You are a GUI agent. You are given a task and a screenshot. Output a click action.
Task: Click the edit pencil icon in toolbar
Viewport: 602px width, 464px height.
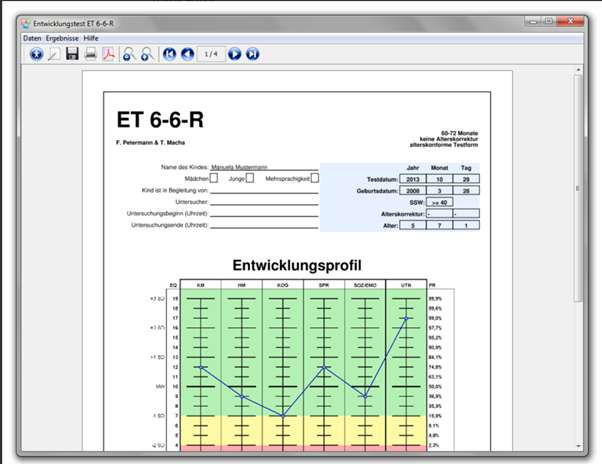[x=54, y=54]
